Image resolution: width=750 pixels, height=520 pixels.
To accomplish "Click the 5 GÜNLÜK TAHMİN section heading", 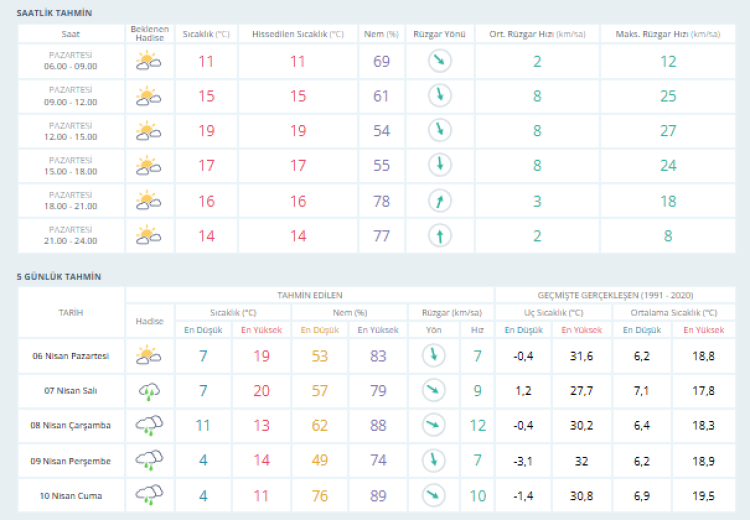I will pos(59,276).
